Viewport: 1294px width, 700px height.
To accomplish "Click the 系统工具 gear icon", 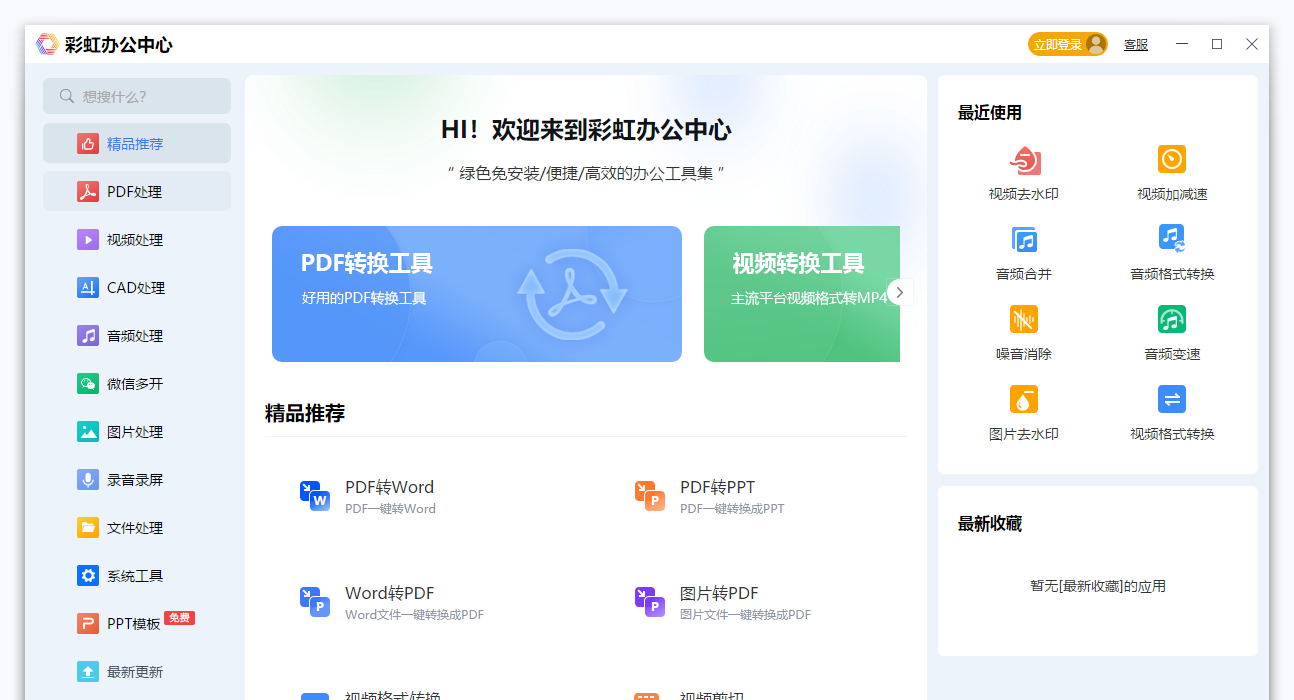I will (88, 575).
